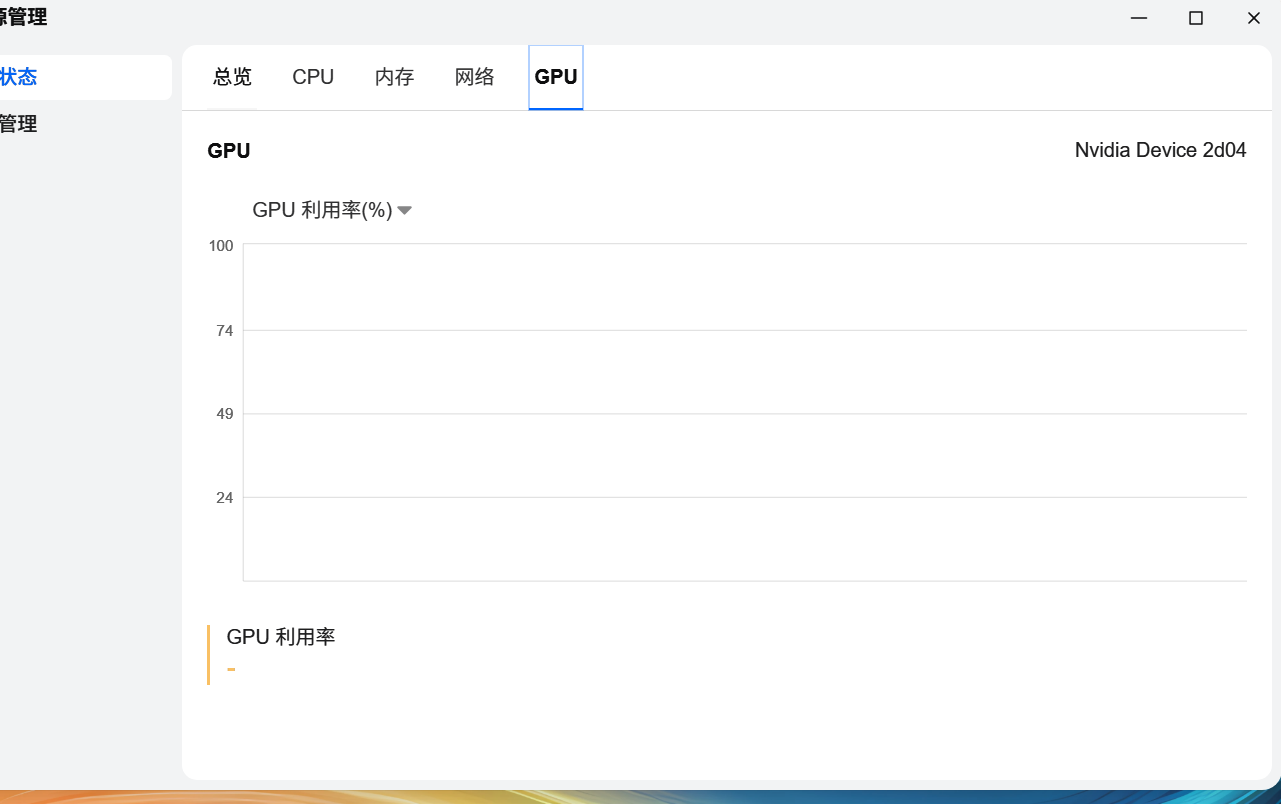This screenshot has height=804, width=1281.
Task: Go to the 网络 tab
Action: (475, 77)
